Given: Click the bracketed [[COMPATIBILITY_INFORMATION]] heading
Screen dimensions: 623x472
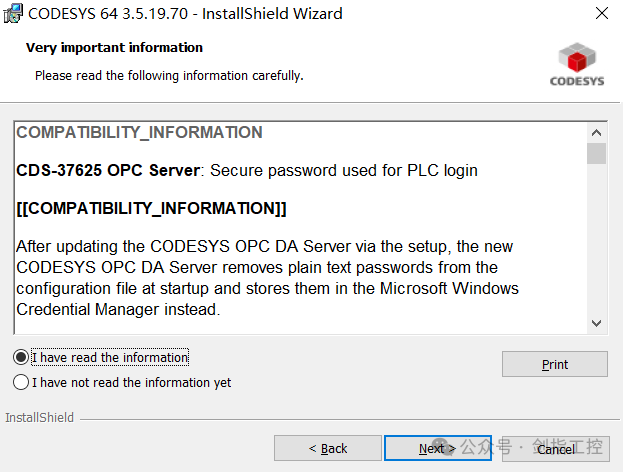Looking at the screenshot, I should pos(152,208).
